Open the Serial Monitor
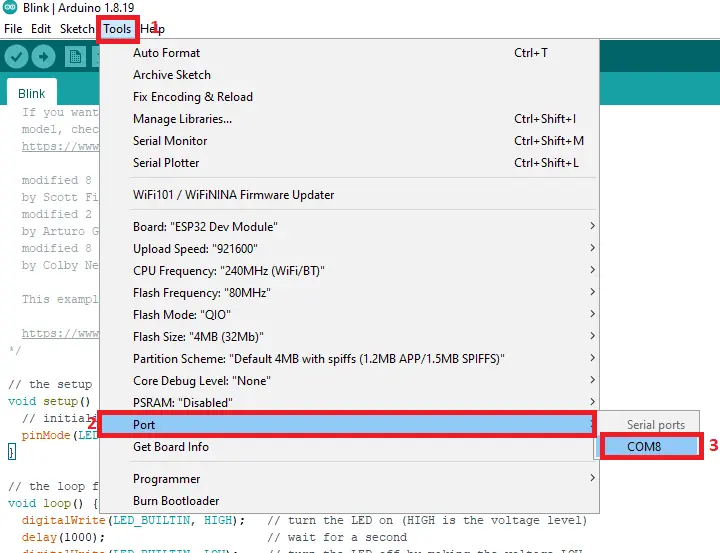Viewport: 720px width, 553px height. click(349, 141)
